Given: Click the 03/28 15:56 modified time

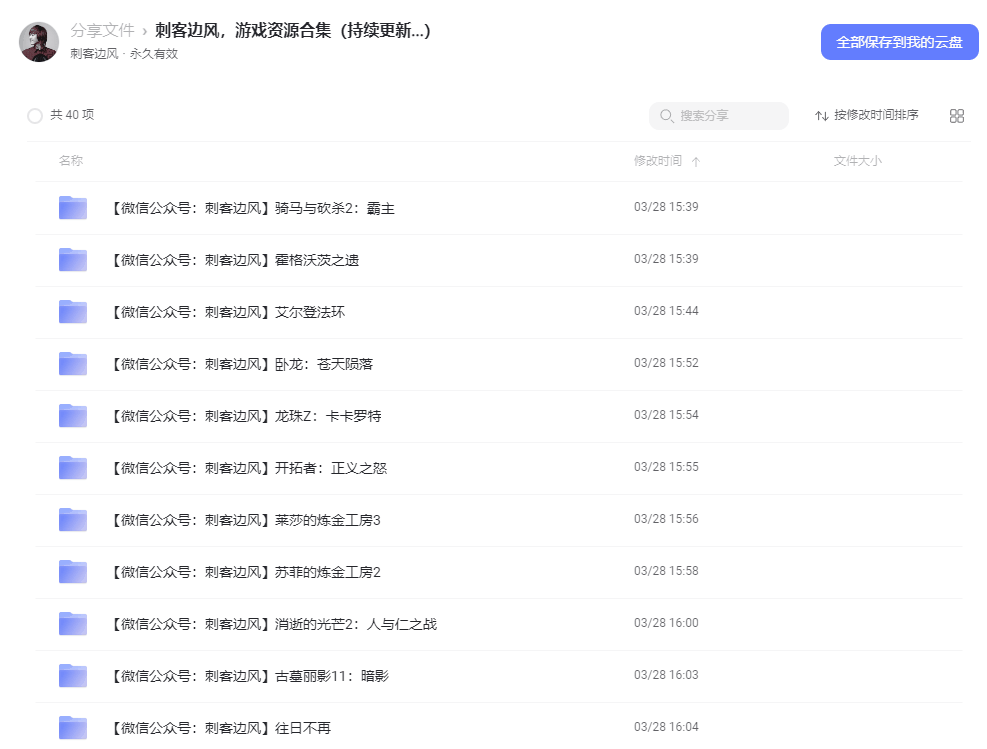Looking at the screenshot, I should tap(666, 519).
